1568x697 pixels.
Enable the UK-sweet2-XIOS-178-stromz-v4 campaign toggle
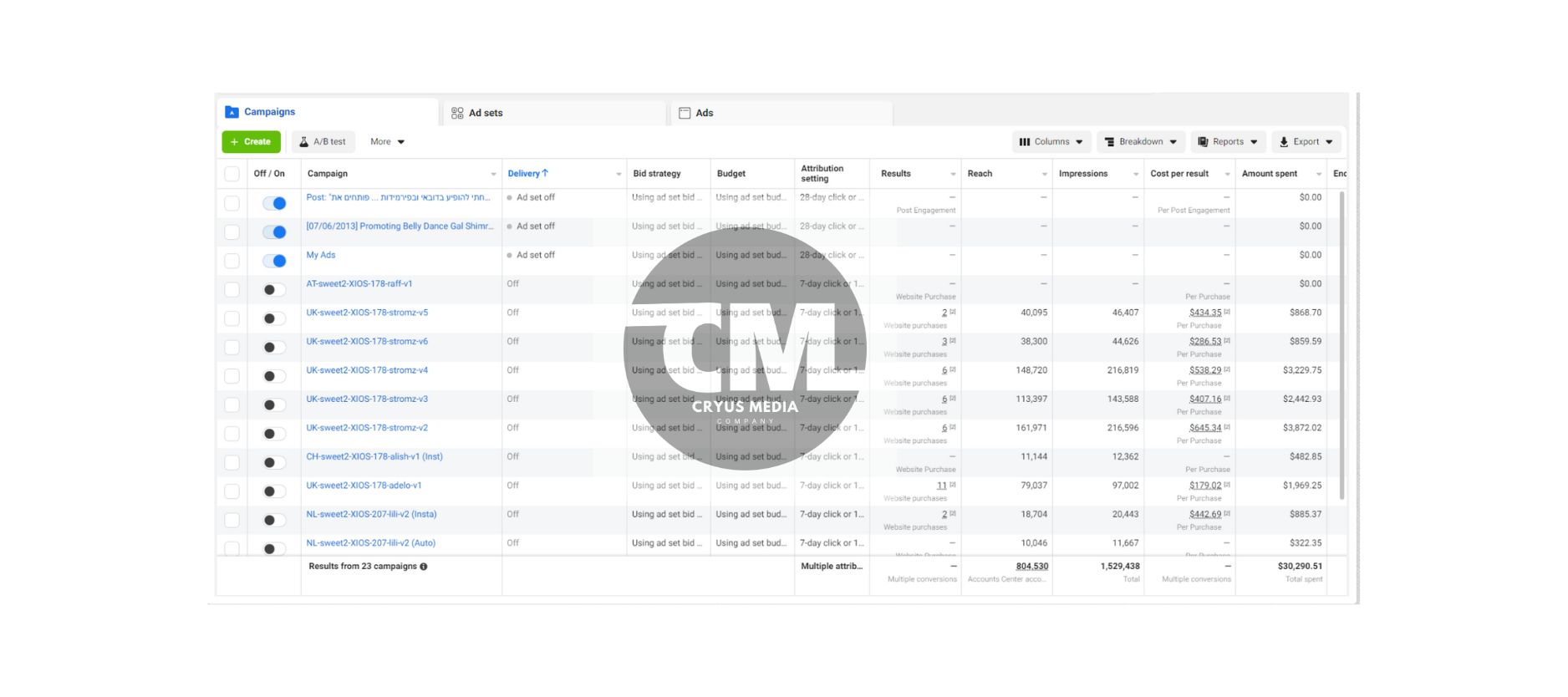[274, 376]
